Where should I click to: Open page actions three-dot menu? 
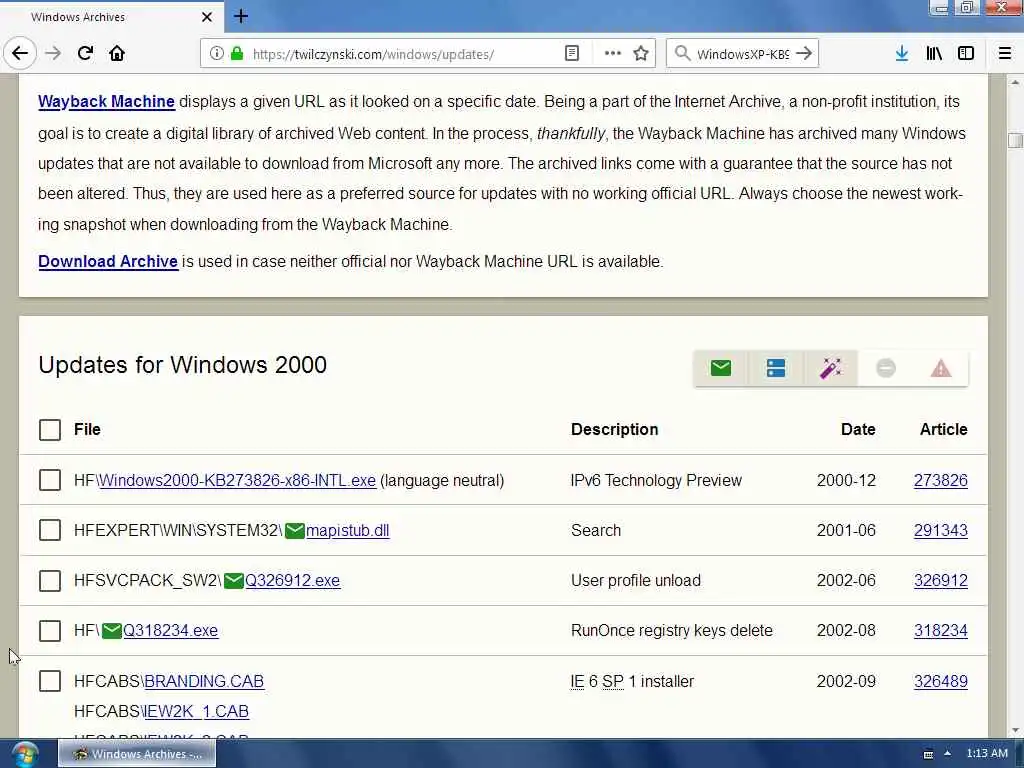(x=613, y=54)
